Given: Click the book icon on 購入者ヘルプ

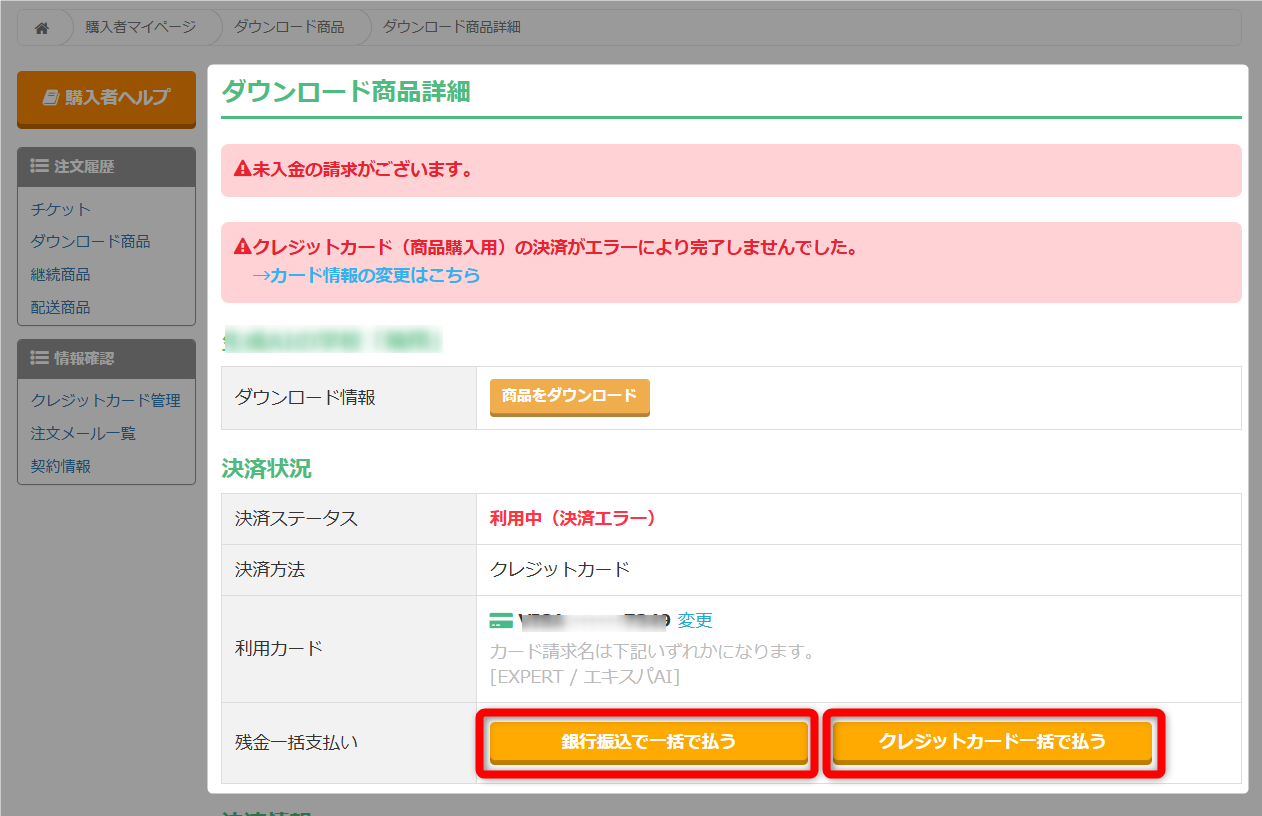Looking at the screenshot, I should (x=50, y=98).
